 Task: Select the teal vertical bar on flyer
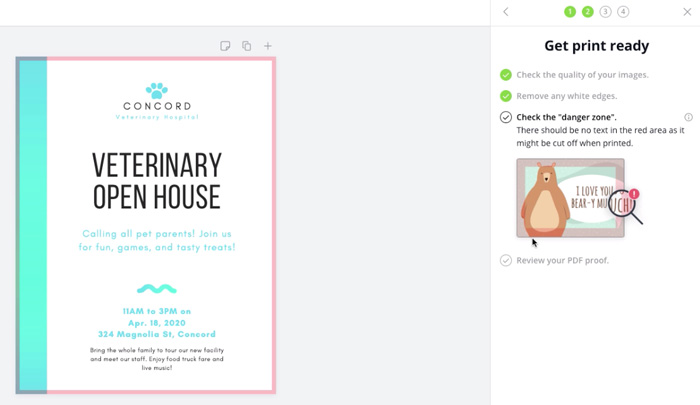coord(33,225)
